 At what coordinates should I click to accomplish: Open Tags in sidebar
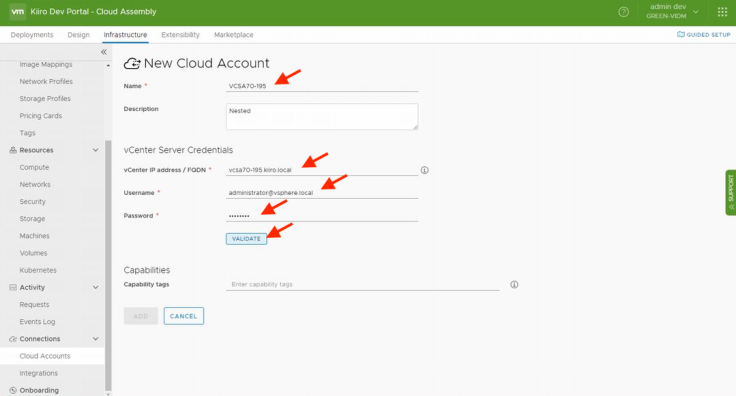pyautogui.click(x=27, y=133)
